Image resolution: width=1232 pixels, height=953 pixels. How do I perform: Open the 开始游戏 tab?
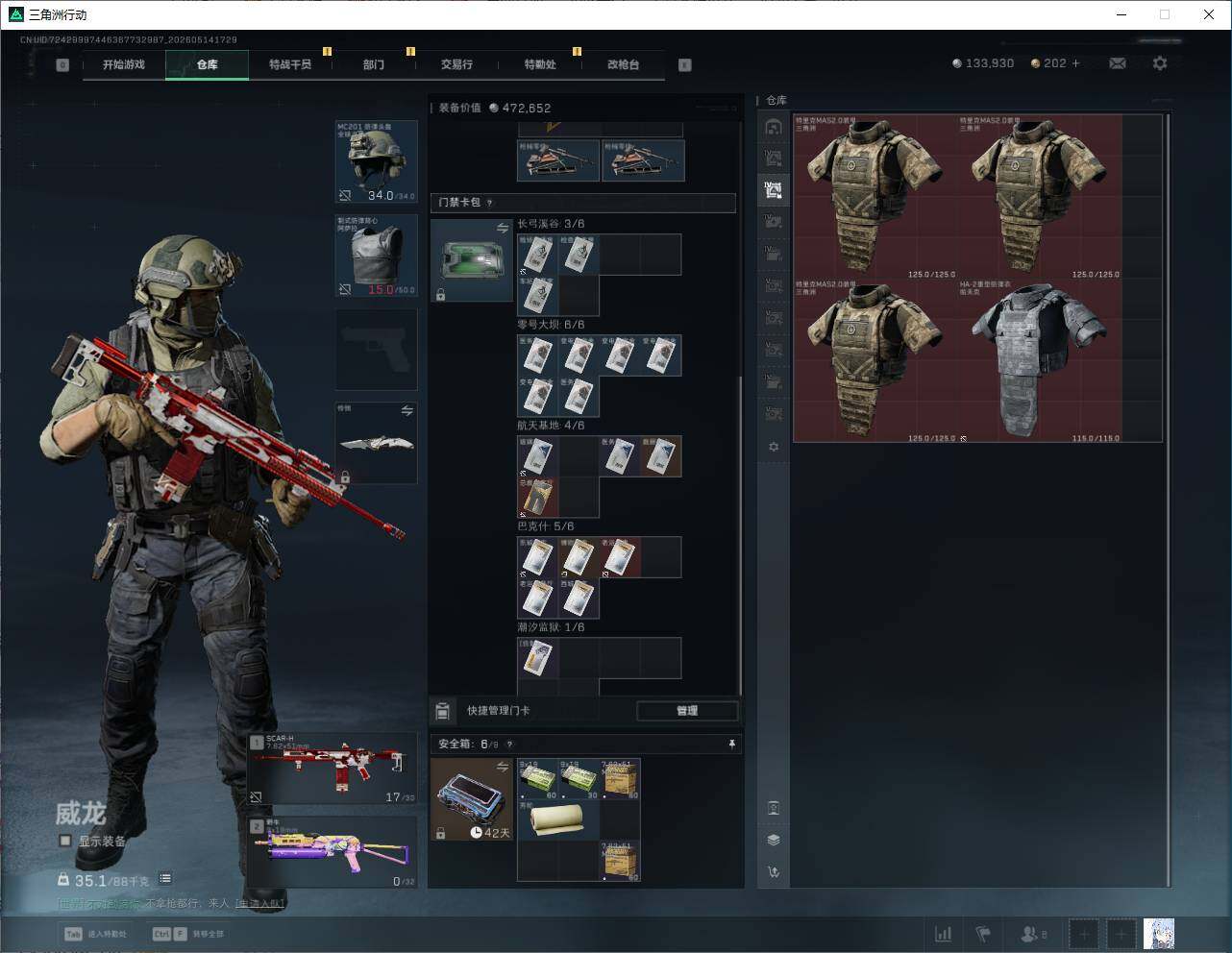pyautogui.click(x=124, y=64)
